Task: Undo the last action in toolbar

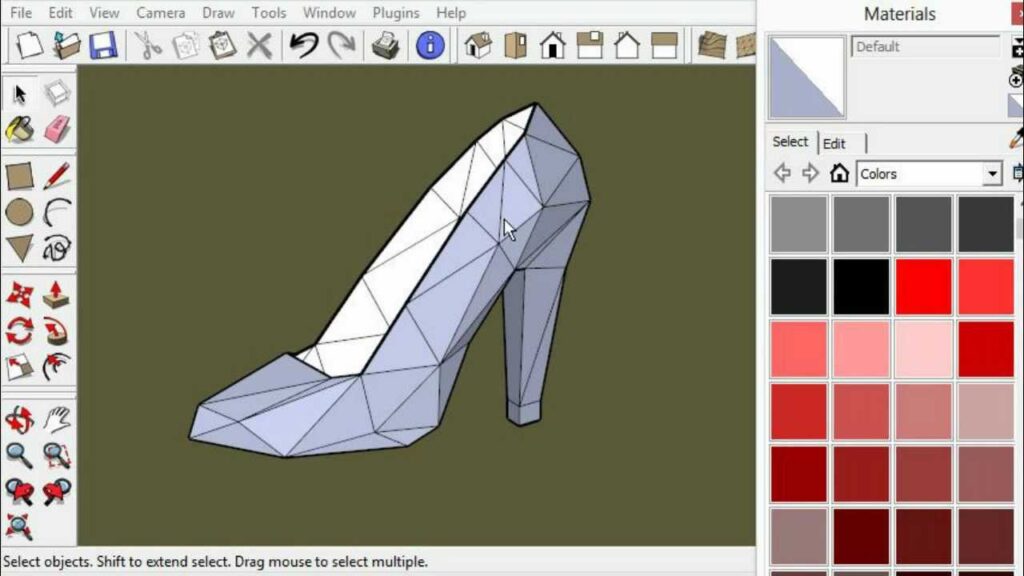Action: [303, 45]
